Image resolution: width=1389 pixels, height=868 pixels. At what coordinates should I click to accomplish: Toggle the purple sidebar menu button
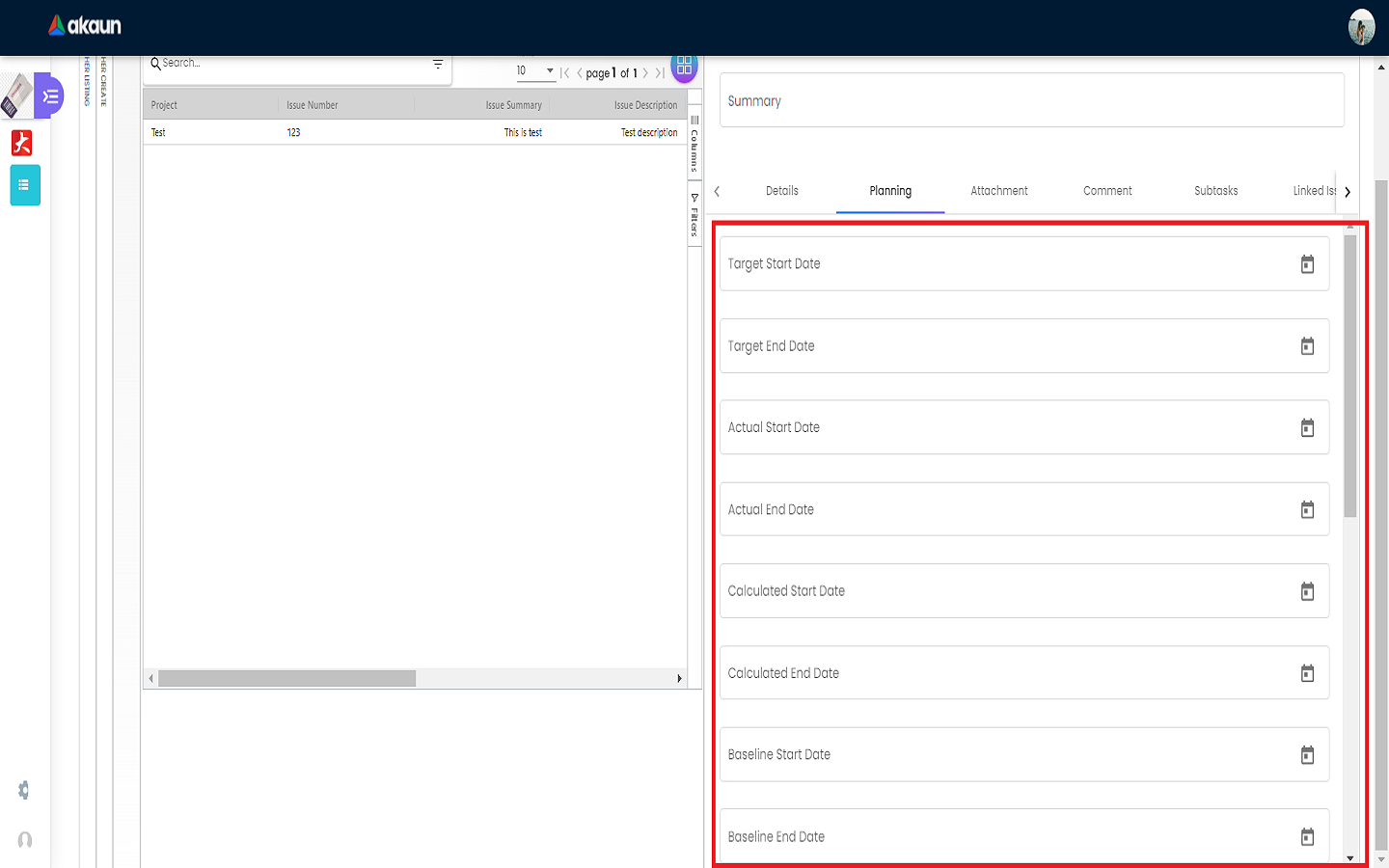50,95
